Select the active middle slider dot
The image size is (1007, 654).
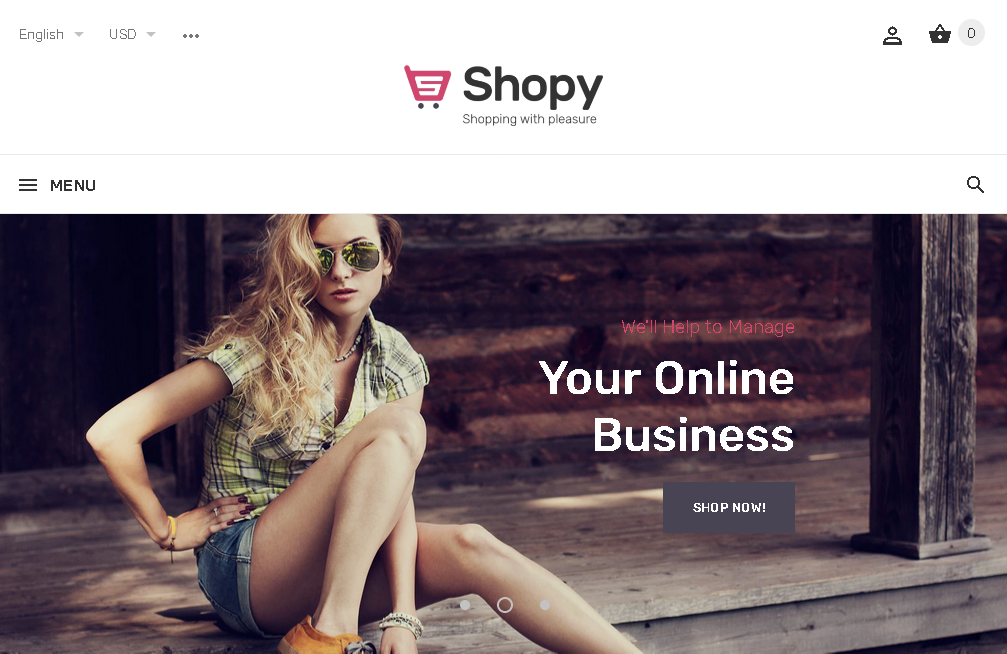tap(505, 605)
